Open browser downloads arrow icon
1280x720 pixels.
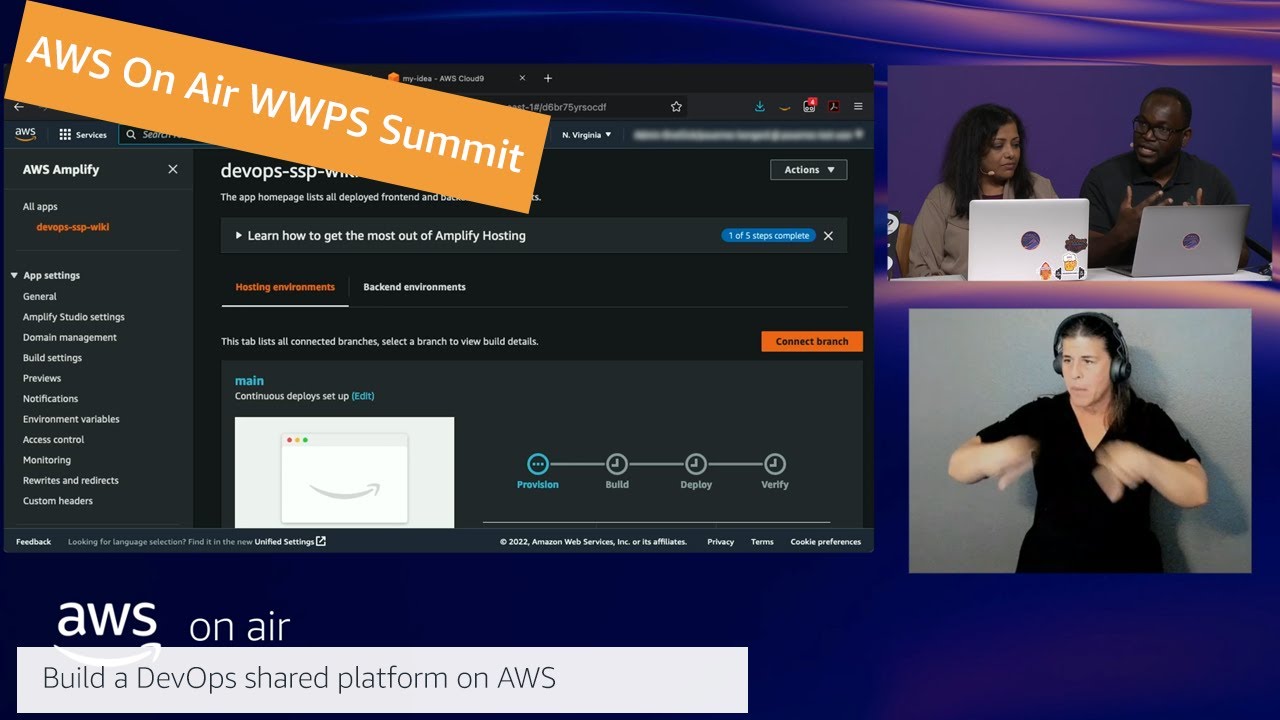(760, 106)
